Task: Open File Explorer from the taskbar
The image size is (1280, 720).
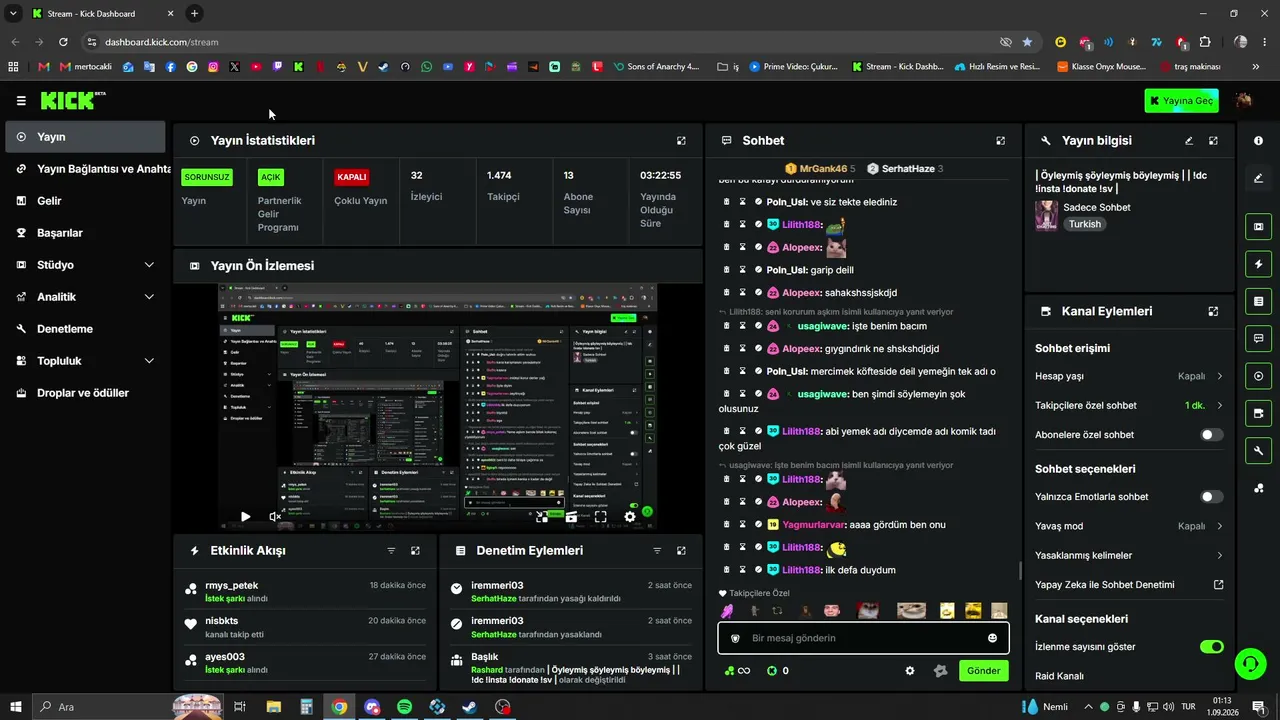Action: click(x=273, y=707)
